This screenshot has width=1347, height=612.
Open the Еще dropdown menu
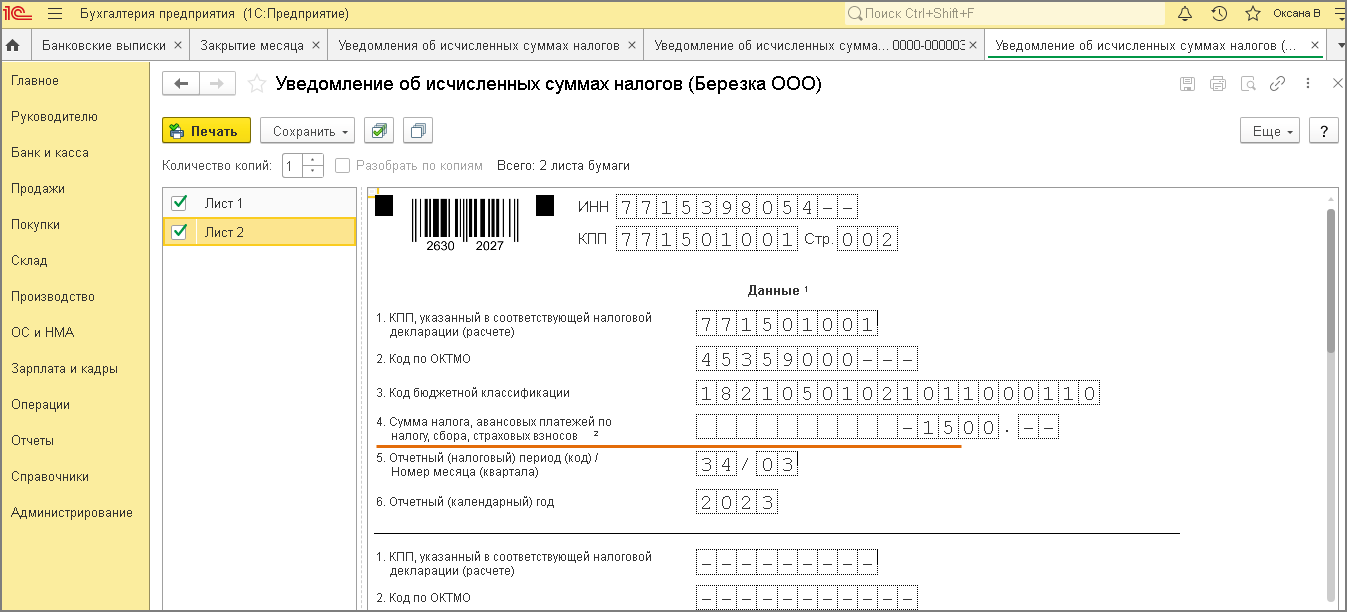(1269, 131)
